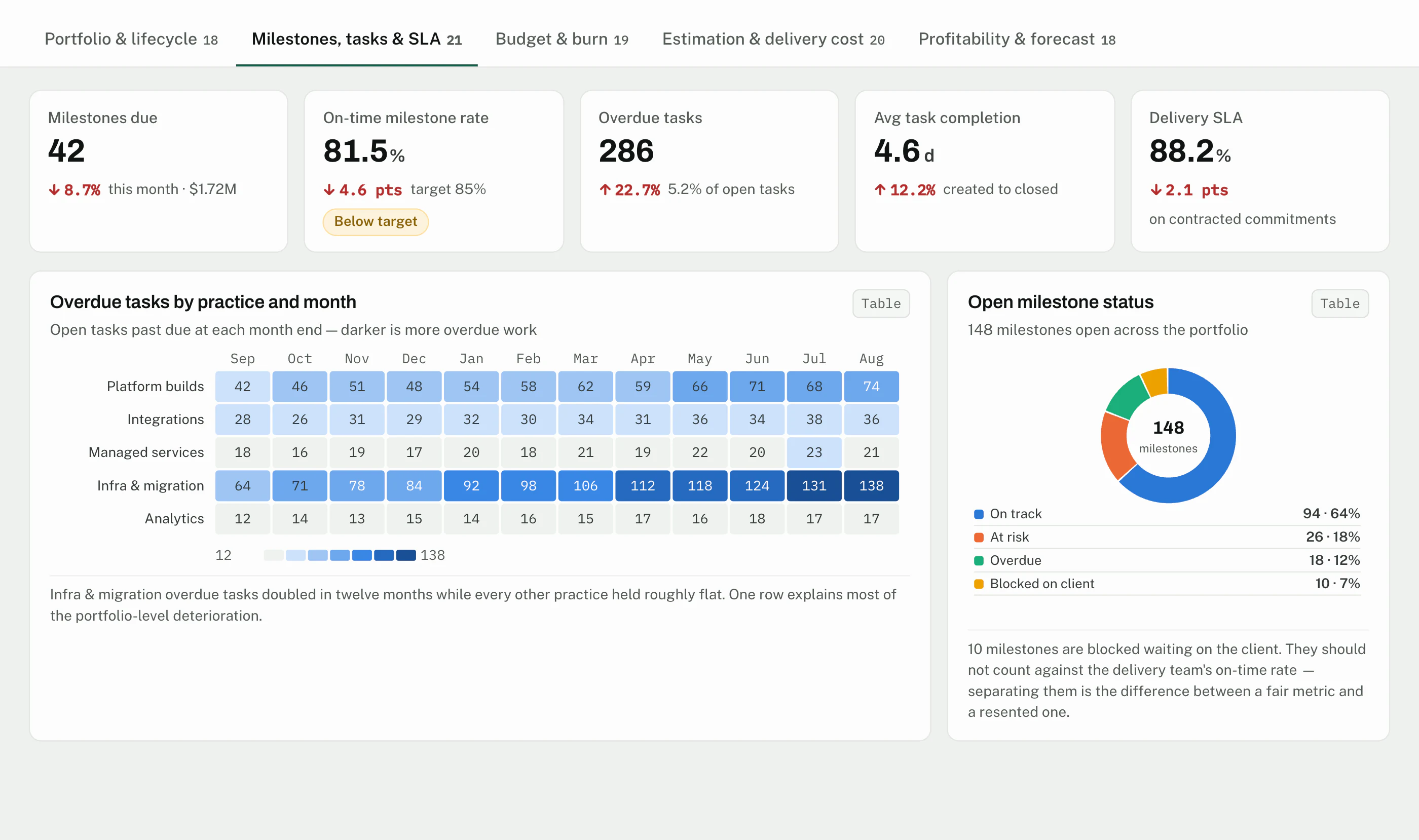Click the up arrow beside 12.2%
Image resolution: width=1419 pixels, height=840 pixels.
(x=880, y=189)
